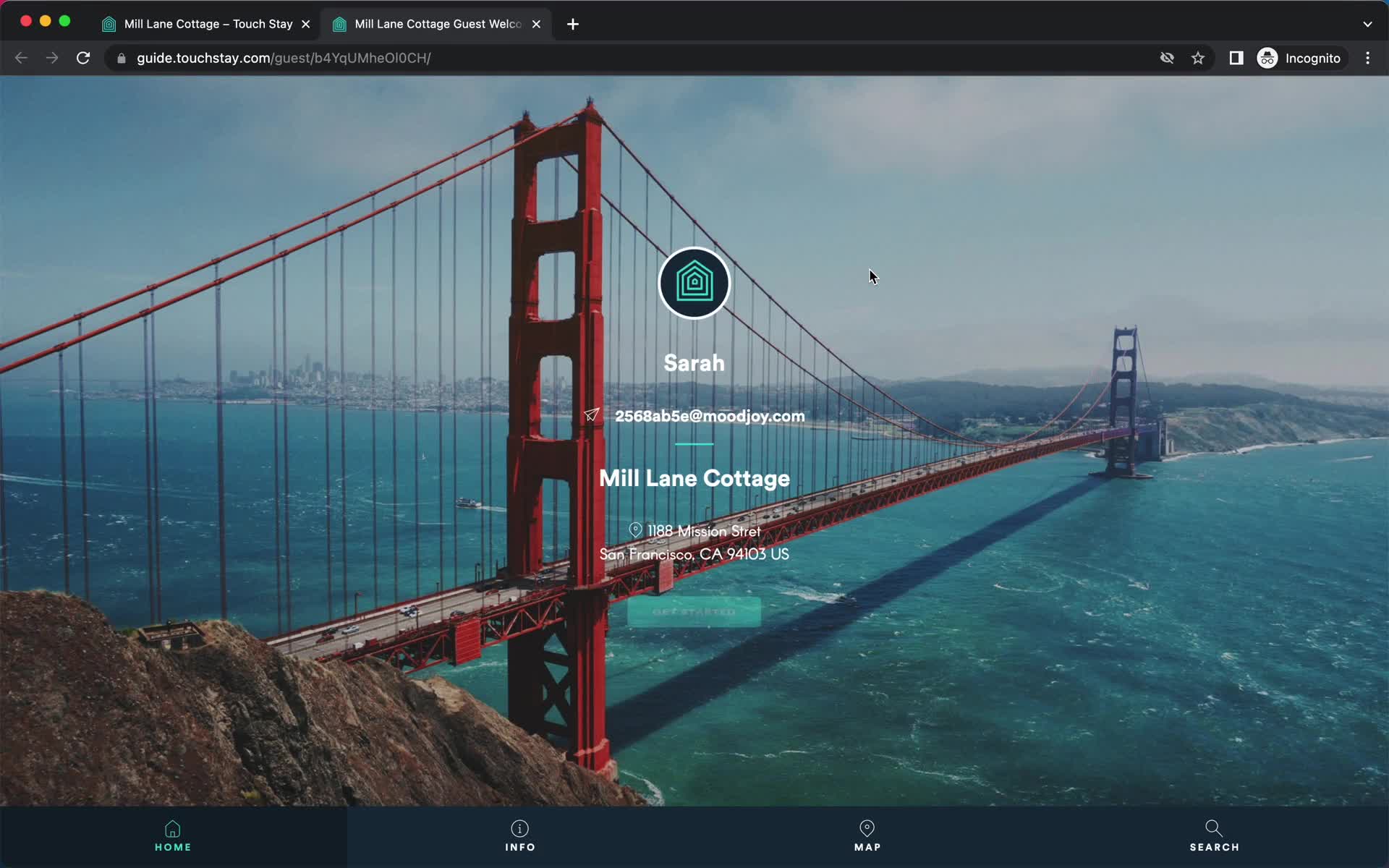Go back to previous page
This screenshot has width=1389, height=868.
[x=21, y=58]
